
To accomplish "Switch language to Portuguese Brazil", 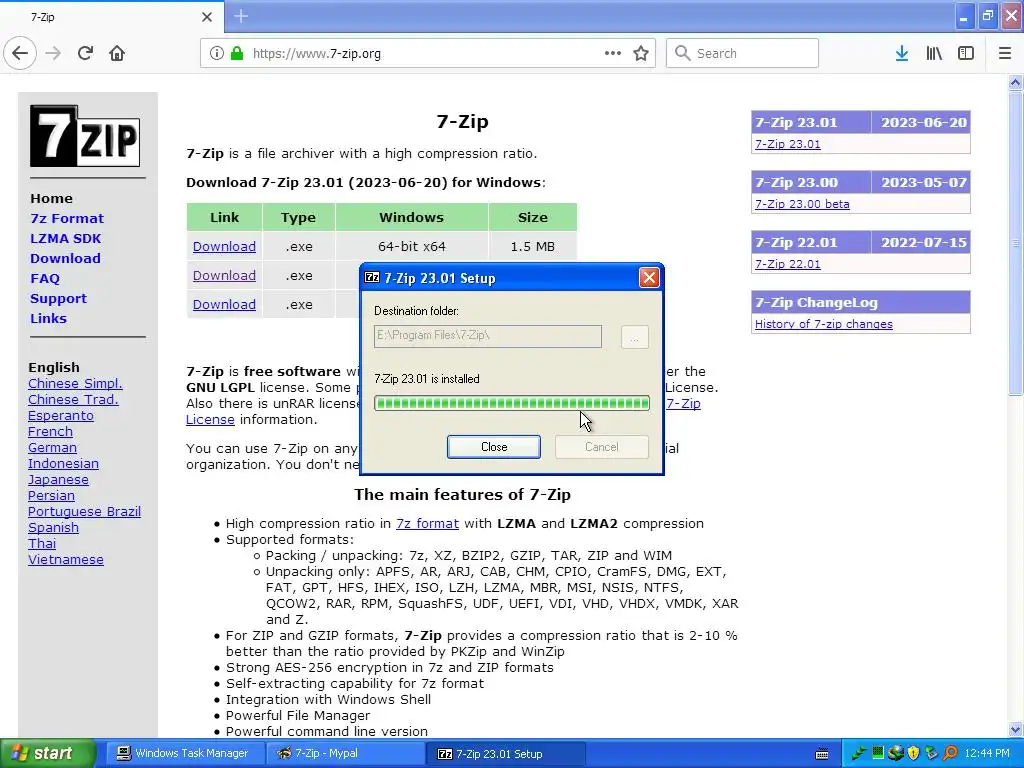I will coord(84,511).
